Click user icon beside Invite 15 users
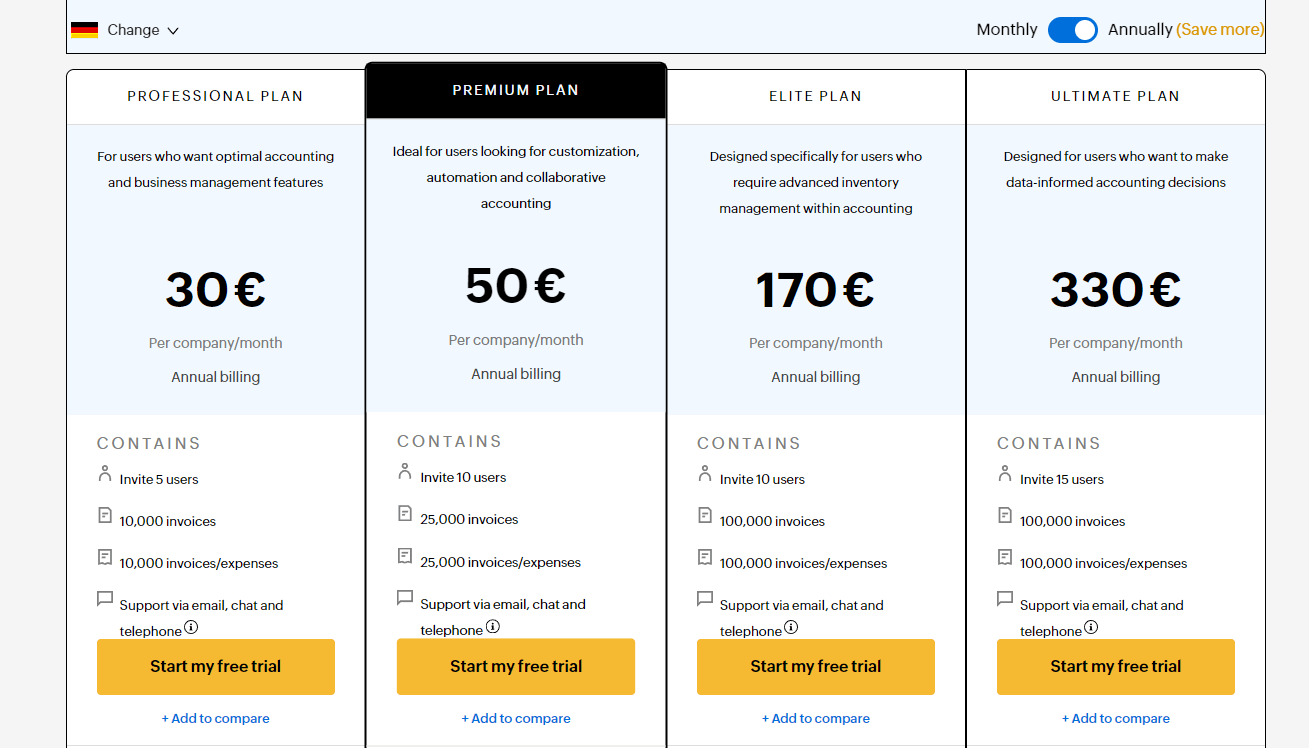Screen dimensions: 1309x748 click(x=1005, y=474)
